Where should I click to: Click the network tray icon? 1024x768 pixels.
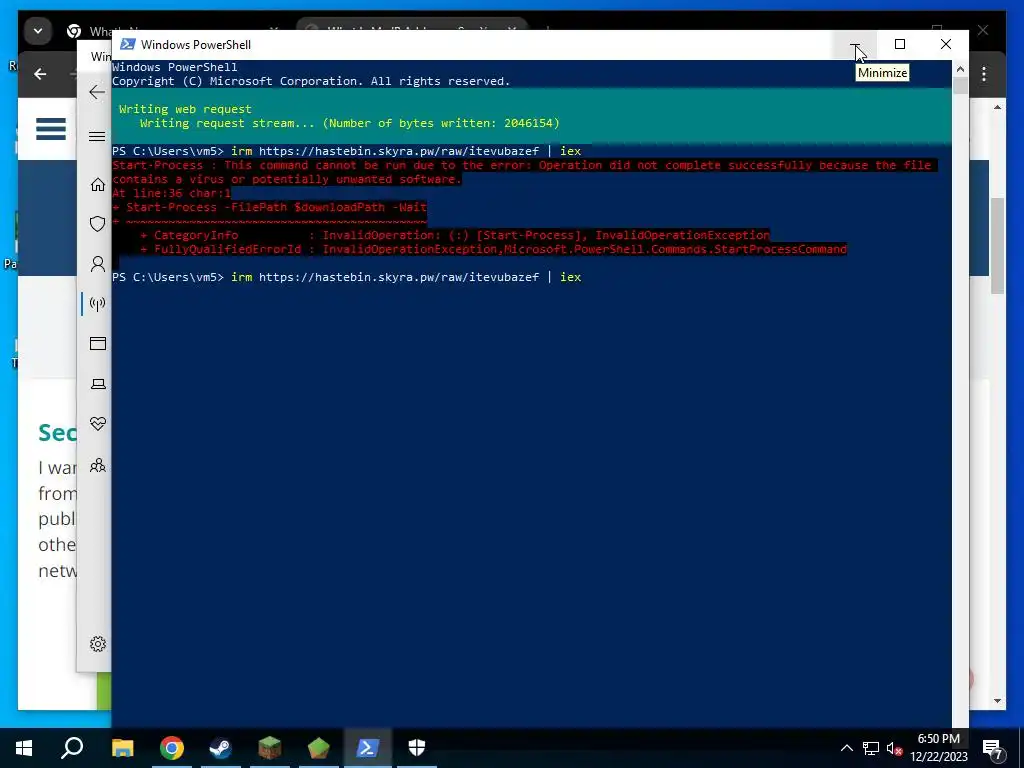click(871, 748)
